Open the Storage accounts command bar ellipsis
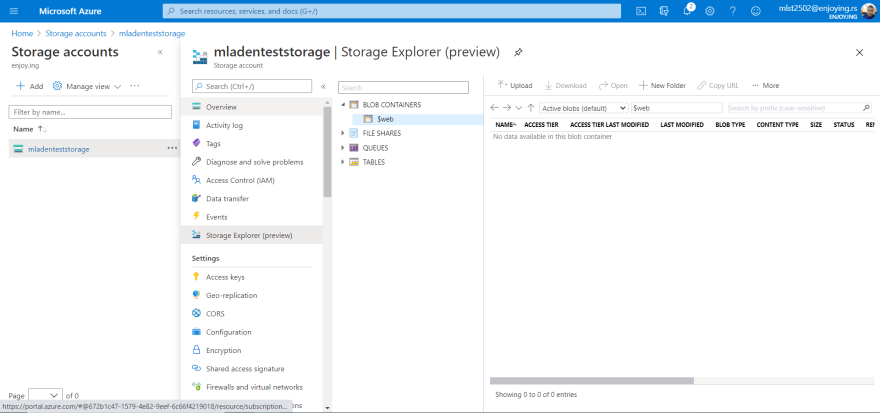The image size is (880, 413). [x=135, y=86]
